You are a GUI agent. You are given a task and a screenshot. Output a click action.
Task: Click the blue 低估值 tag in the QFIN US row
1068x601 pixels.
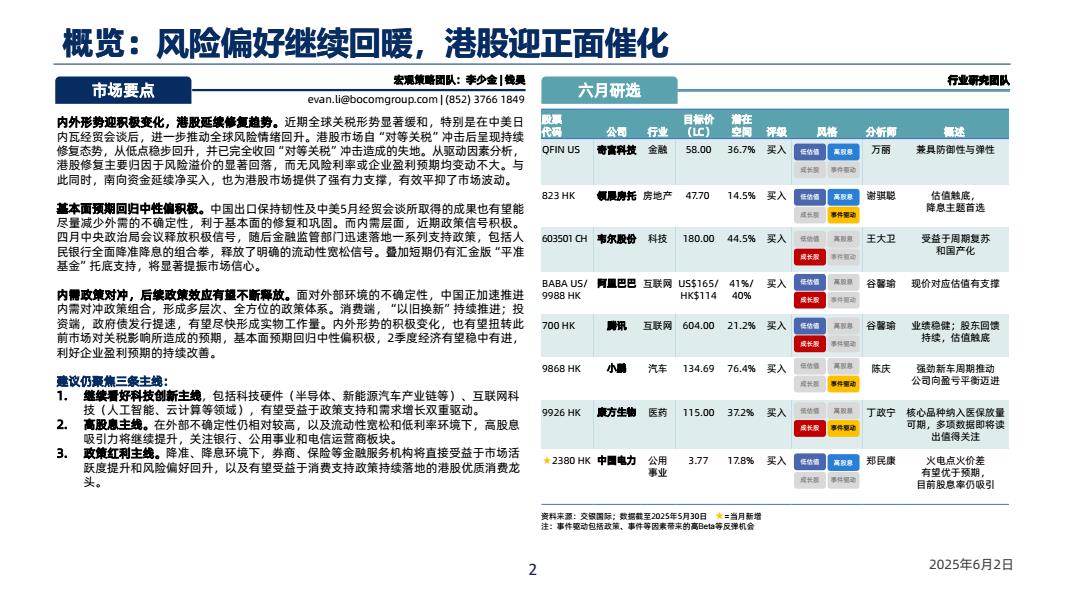[x=810, y=152]
